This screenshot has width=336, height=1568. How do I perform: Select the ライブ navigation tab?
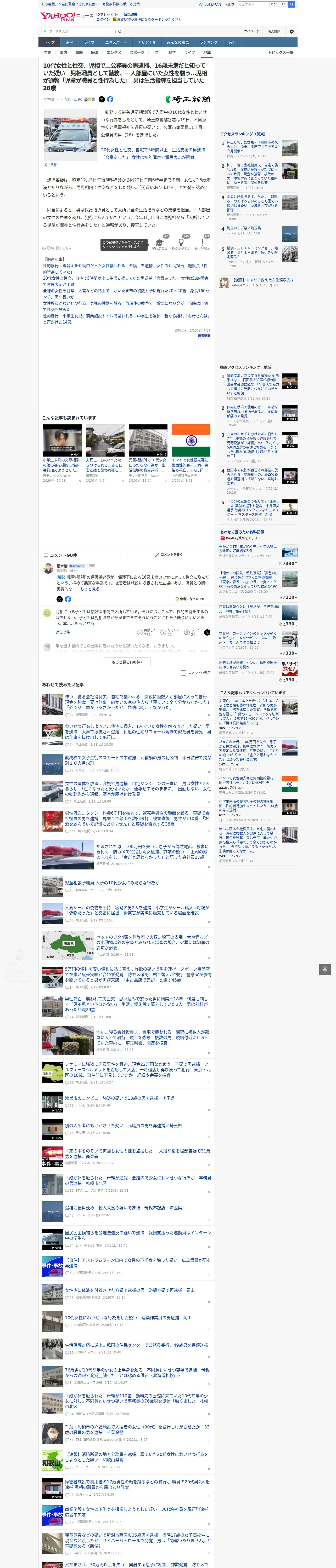(89, 43)
